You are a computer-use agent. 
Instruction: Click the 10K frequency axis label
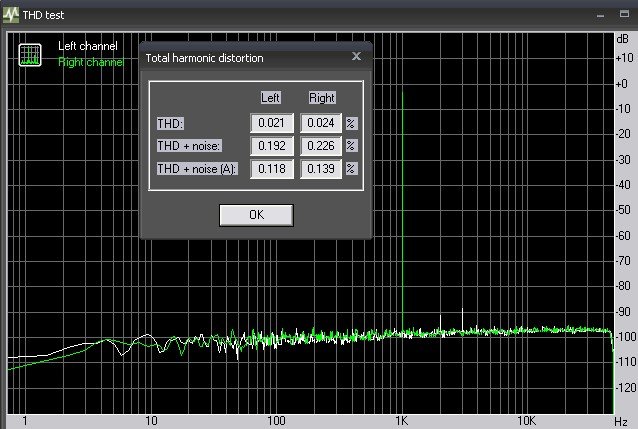(526, 421)
